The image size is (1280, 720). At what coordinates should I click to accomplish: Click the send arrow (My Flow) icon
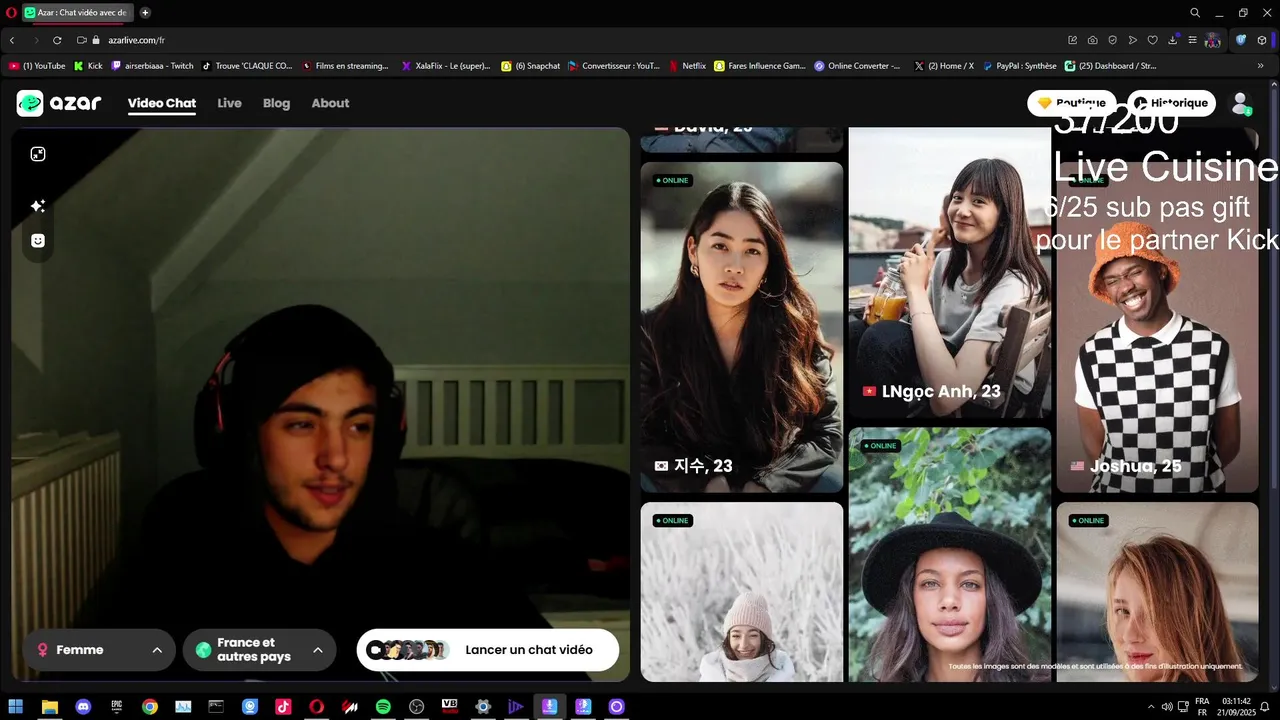[x=1133, y=40]
